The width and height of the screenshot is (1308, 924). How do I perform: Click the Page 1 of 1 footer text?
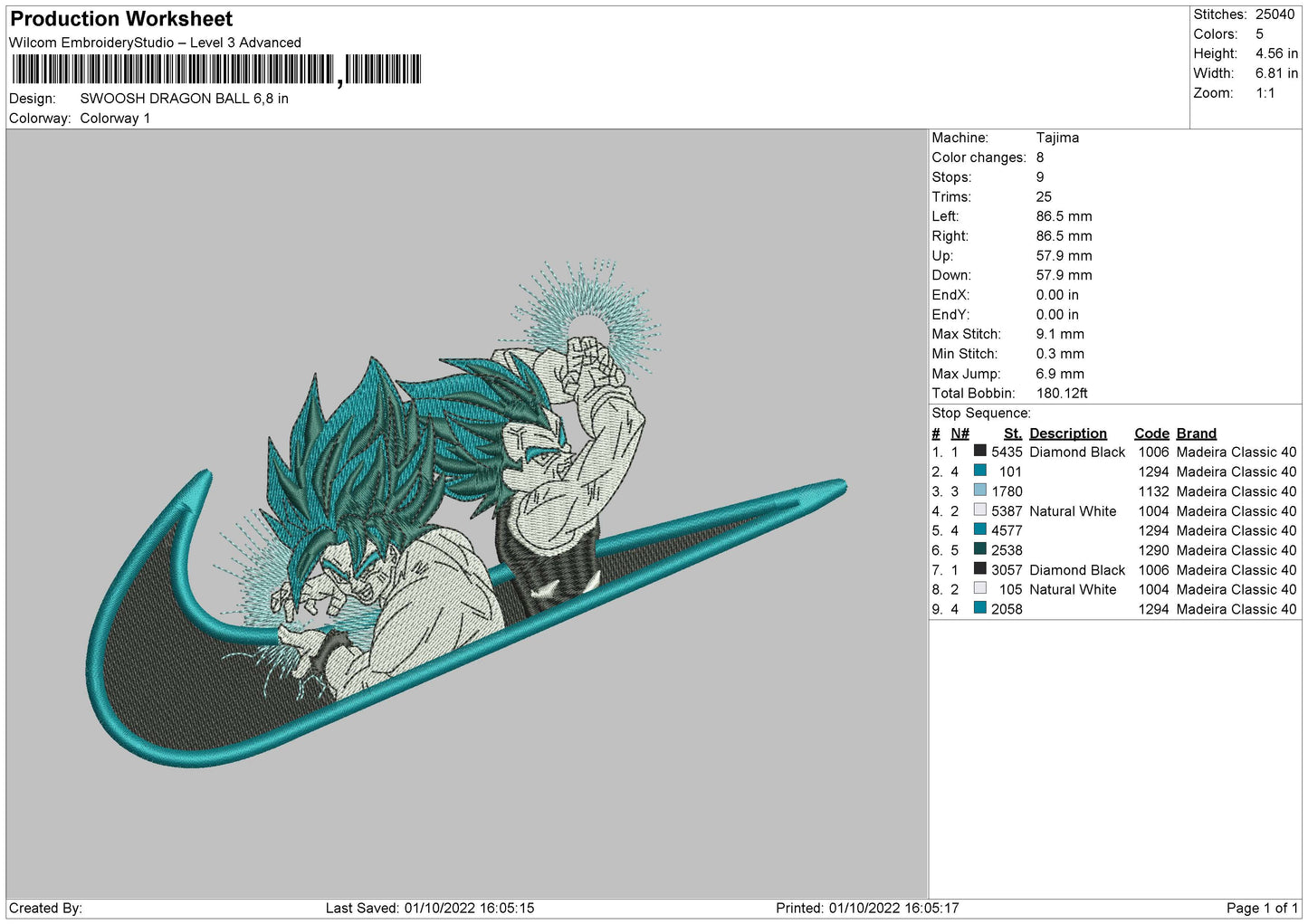(1261, 908)
